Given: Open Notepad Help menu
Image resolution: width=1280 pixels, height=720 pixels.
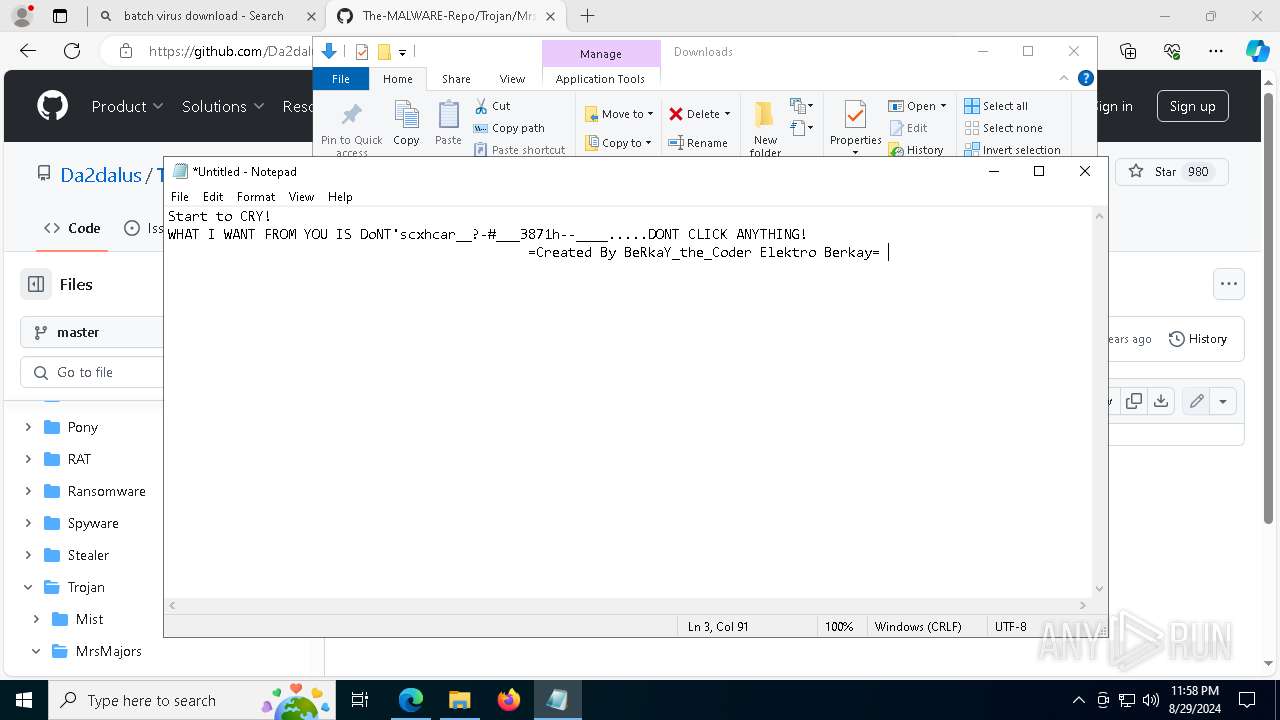Looking at the screenshot, I should coord(340,197).
